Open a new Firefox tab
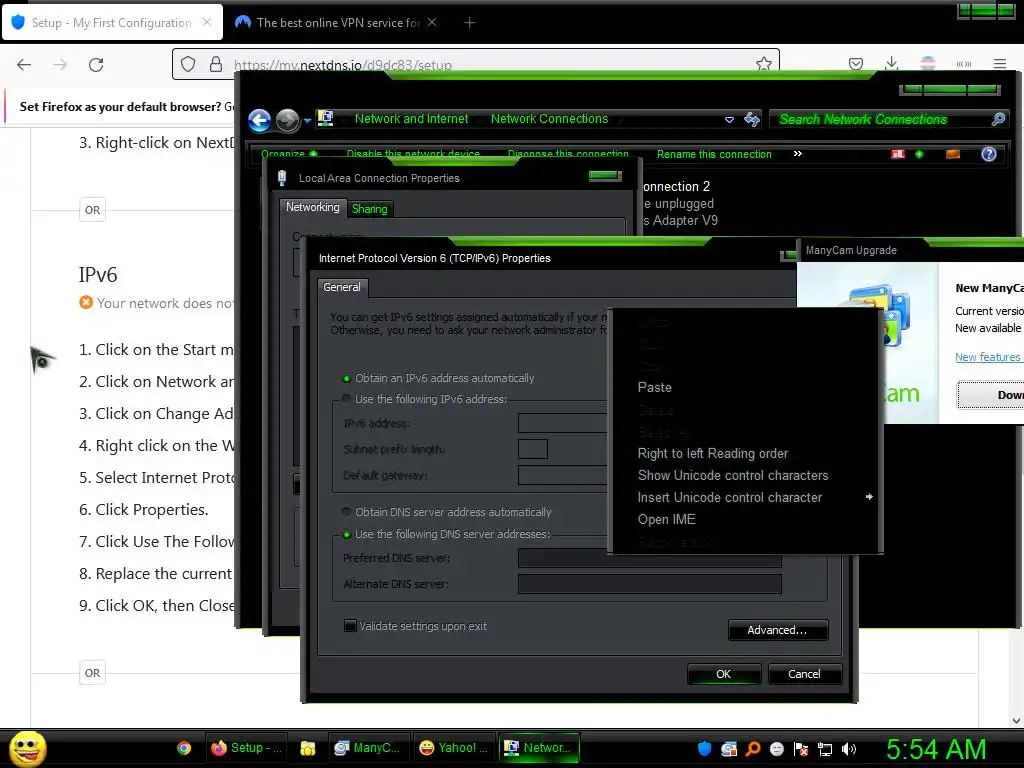The width and height of the screenshot is (1024, 768). (469, 23)
